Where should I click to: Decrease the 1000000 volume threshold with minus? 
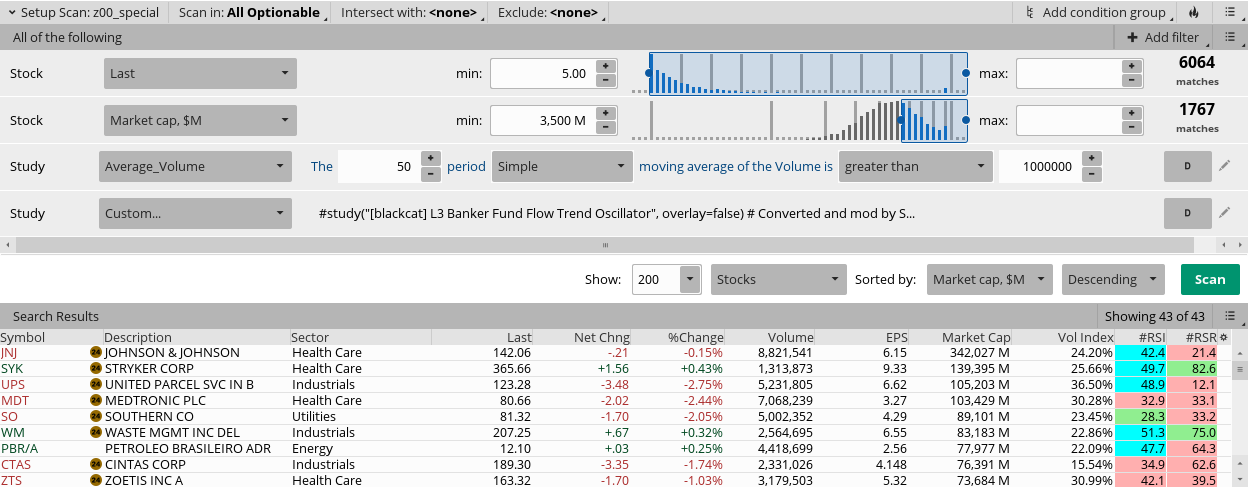pyautogui.click(x=1091, y=173)
